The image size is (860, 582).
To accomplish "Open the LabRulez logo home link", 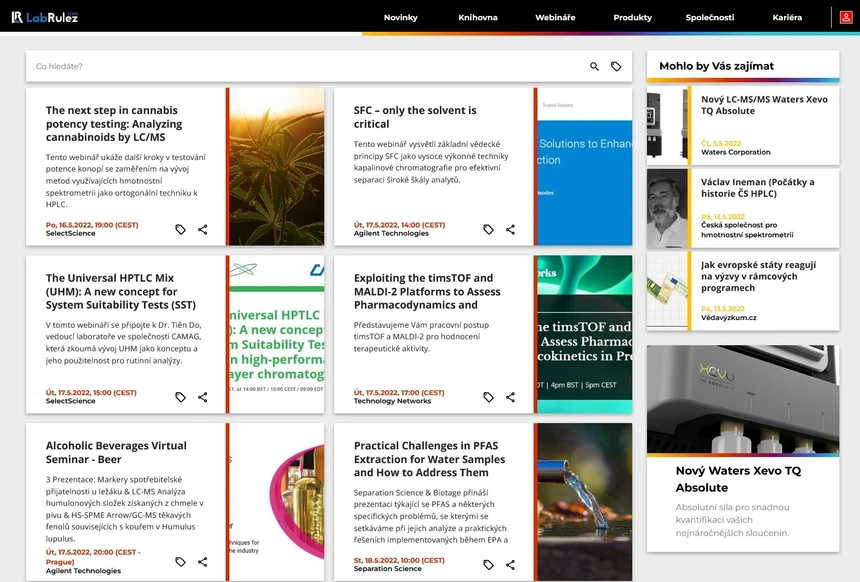I will point(45,17).
